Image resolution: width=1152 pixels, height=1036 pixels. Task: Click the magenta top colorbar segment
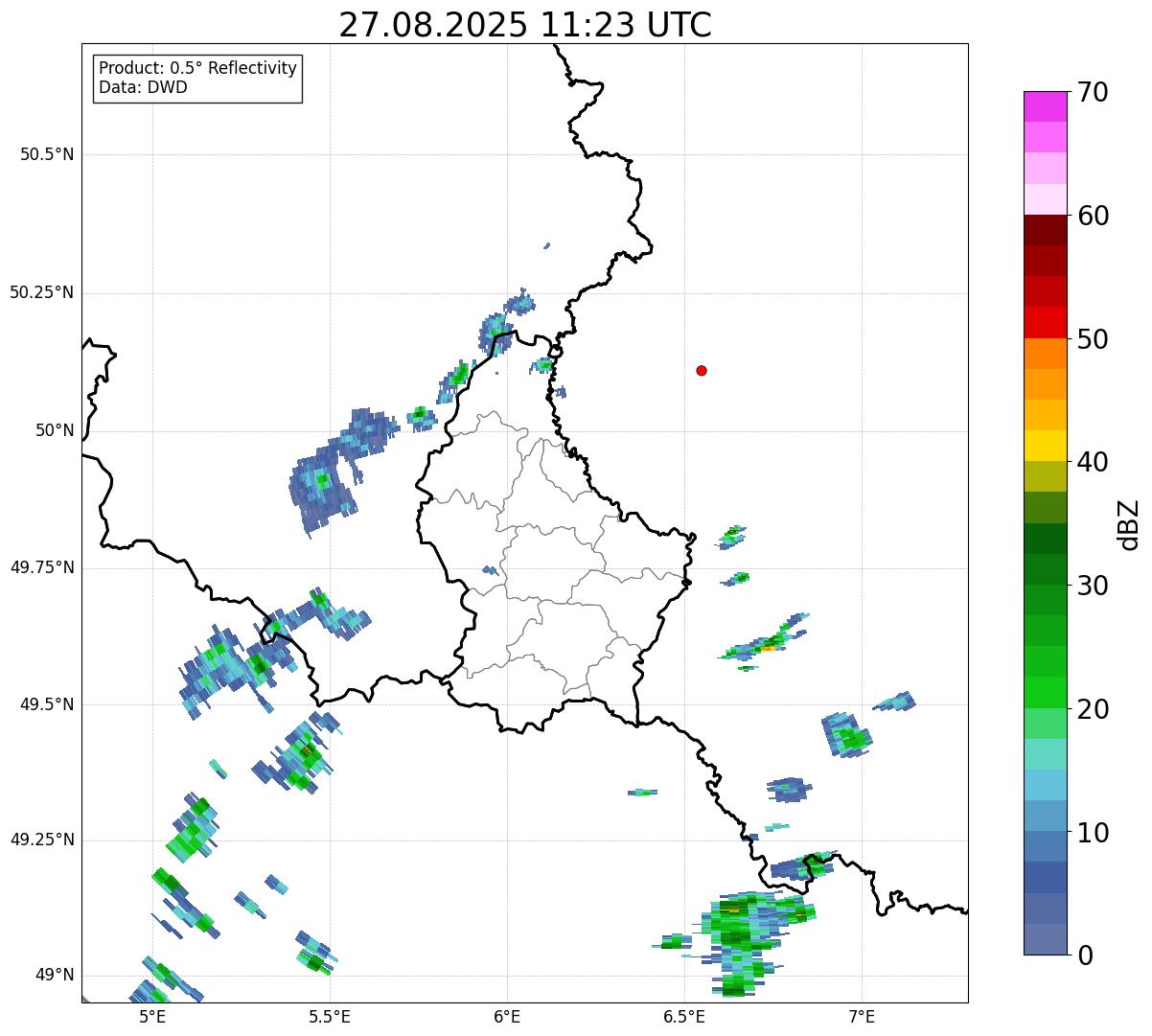point(1045,106)
